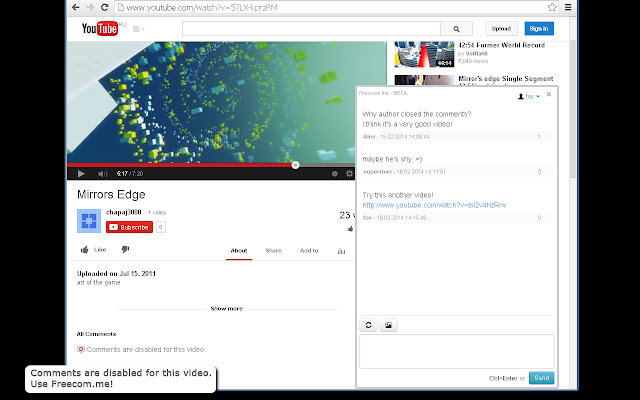Screen dimensions: 640x400
Task: Click the '1 video' count text
Action: coord(157,213)
